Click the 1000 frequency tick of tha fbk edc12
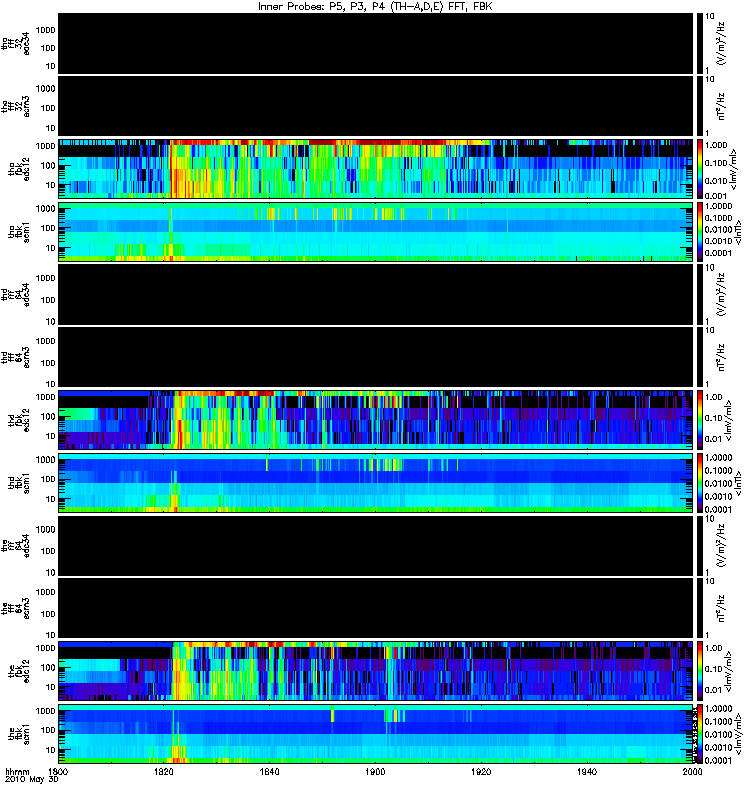Viewport: 750px width, 800px height. click(x=45, y=146)
